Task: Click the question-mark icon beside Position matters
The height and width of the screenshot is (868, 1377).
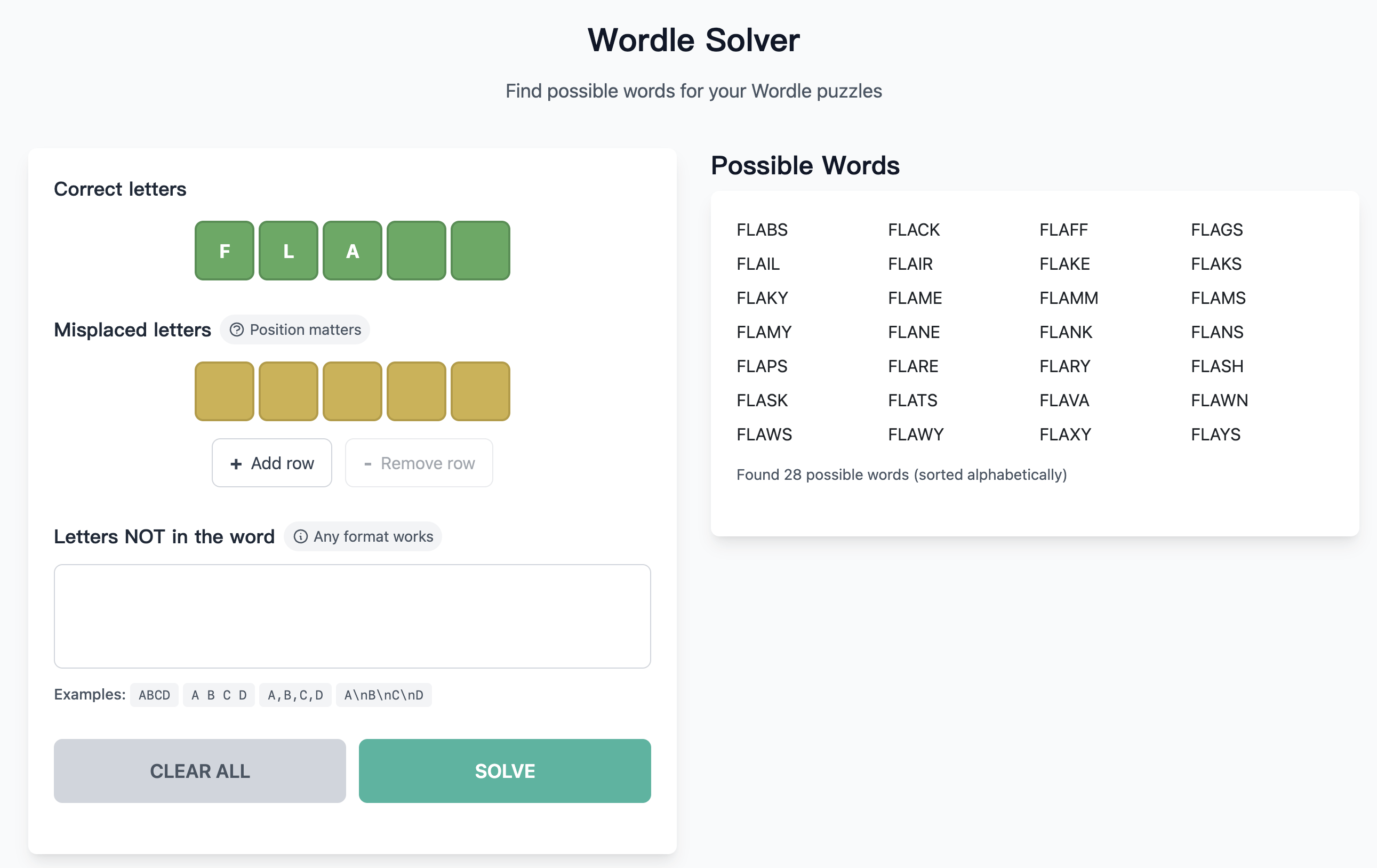Action: tap(236, 330)
